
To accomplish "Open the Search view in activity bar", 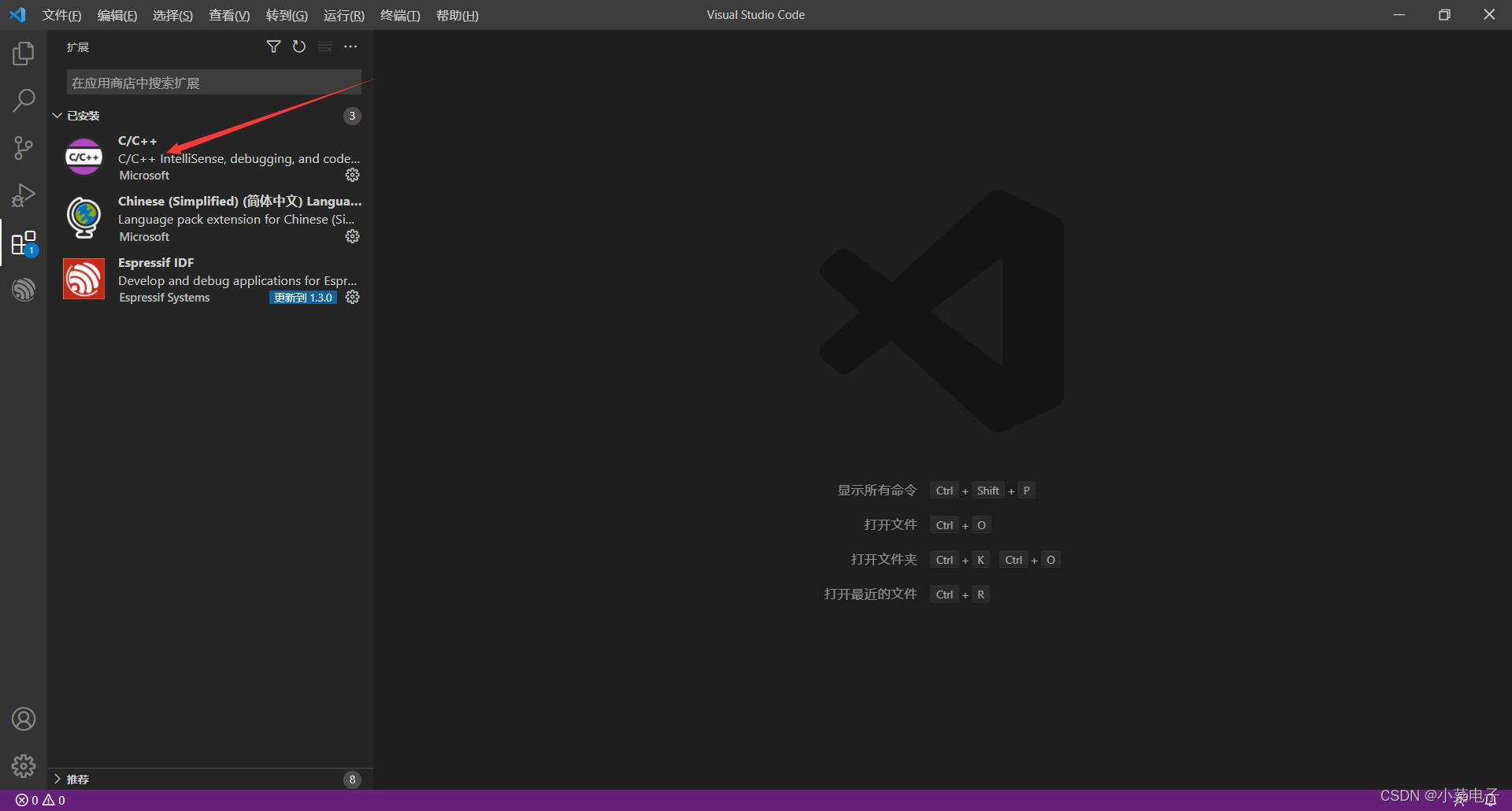I will click(24, 101).
